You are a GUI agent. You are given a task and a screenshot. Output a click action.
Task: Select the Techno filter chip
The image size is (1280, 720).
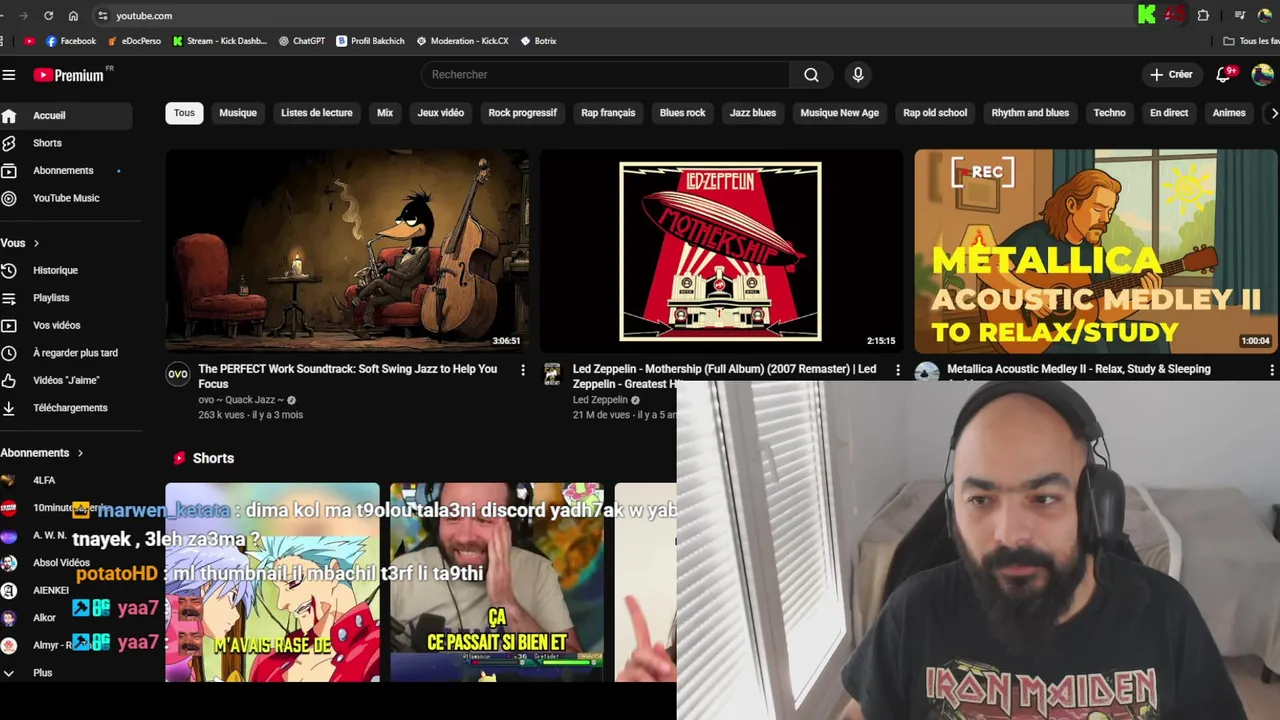(1109, 113)
